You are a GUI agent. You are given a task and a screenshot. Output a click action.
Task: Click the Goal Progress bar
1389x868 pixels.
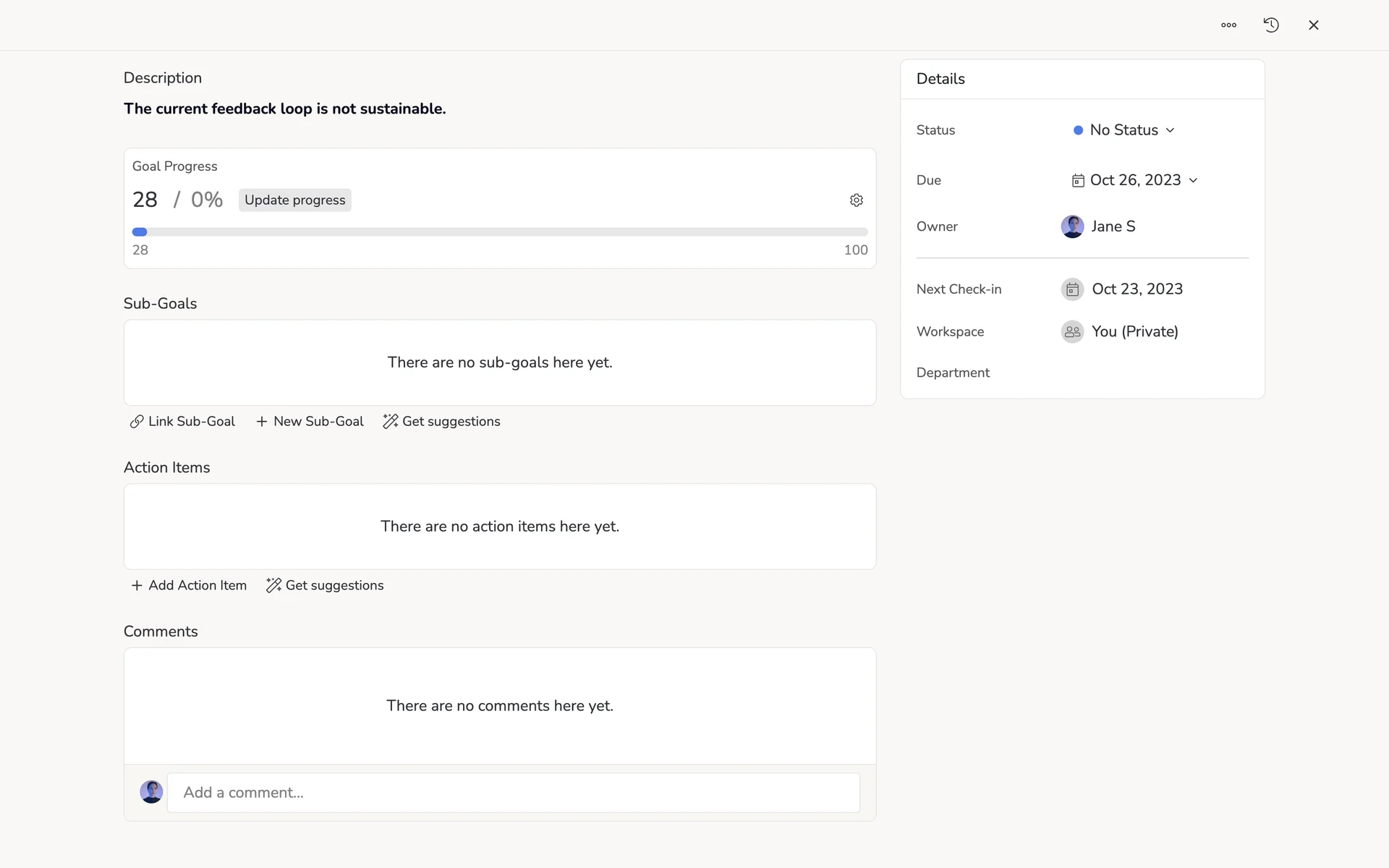click(x=499, y=232)
